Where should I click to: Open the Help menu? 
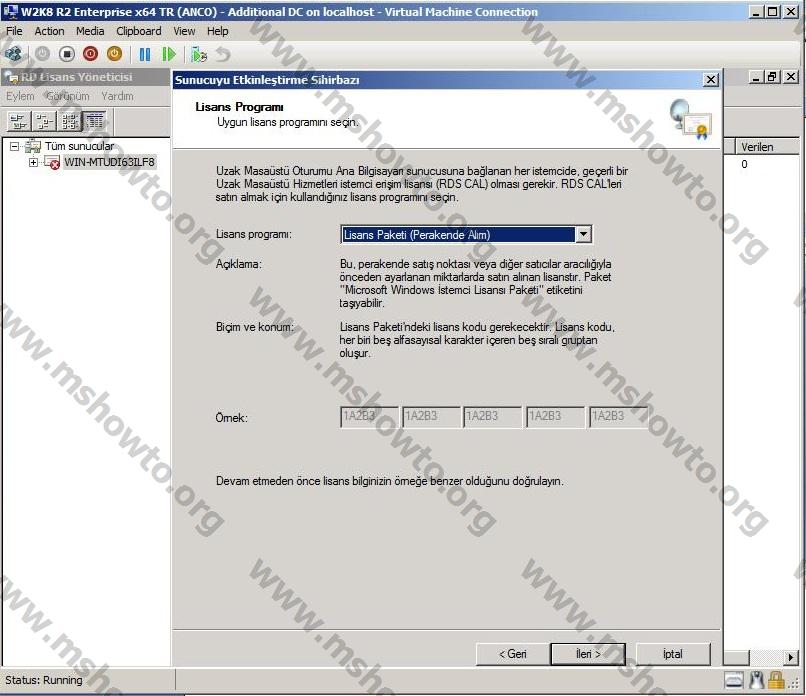click(217, 31)
